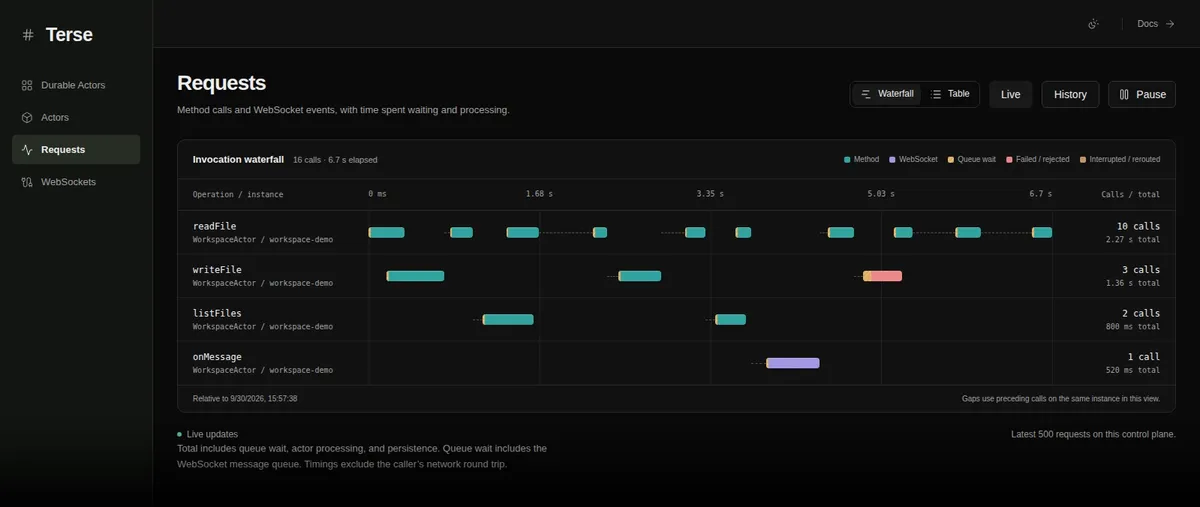Click the first readFile call bar
This screenshot has width=1200, height=507.
386,232
